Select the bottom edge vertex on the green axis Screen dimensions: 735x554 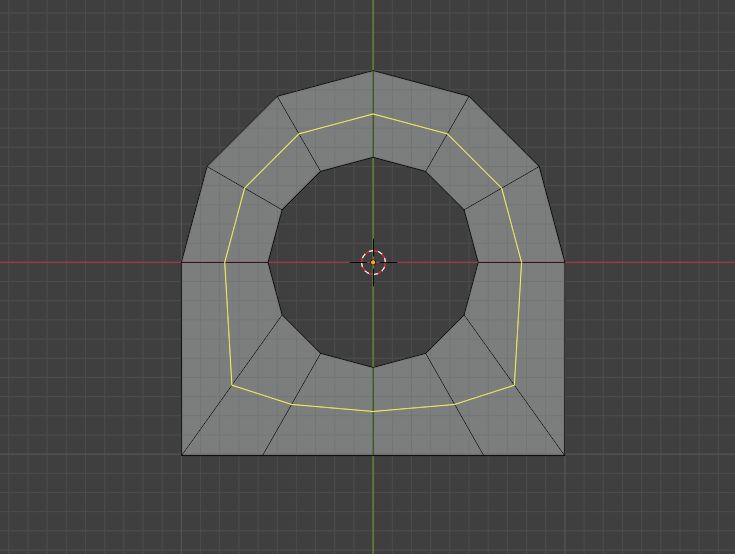(x=373, y=455)
